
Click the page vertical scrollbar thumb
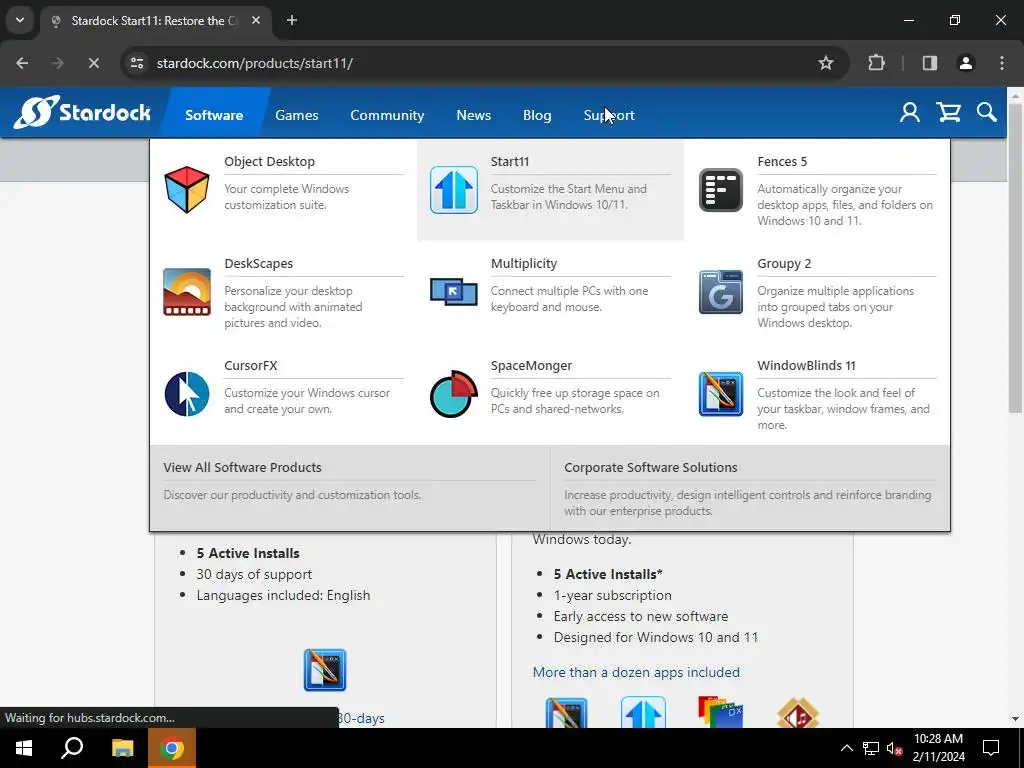point(1014,258)
